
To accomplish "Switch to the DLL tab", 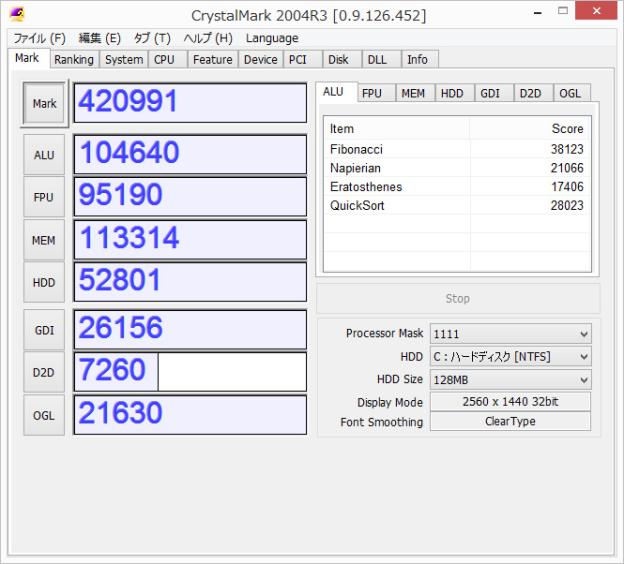I will coord(381,59).
